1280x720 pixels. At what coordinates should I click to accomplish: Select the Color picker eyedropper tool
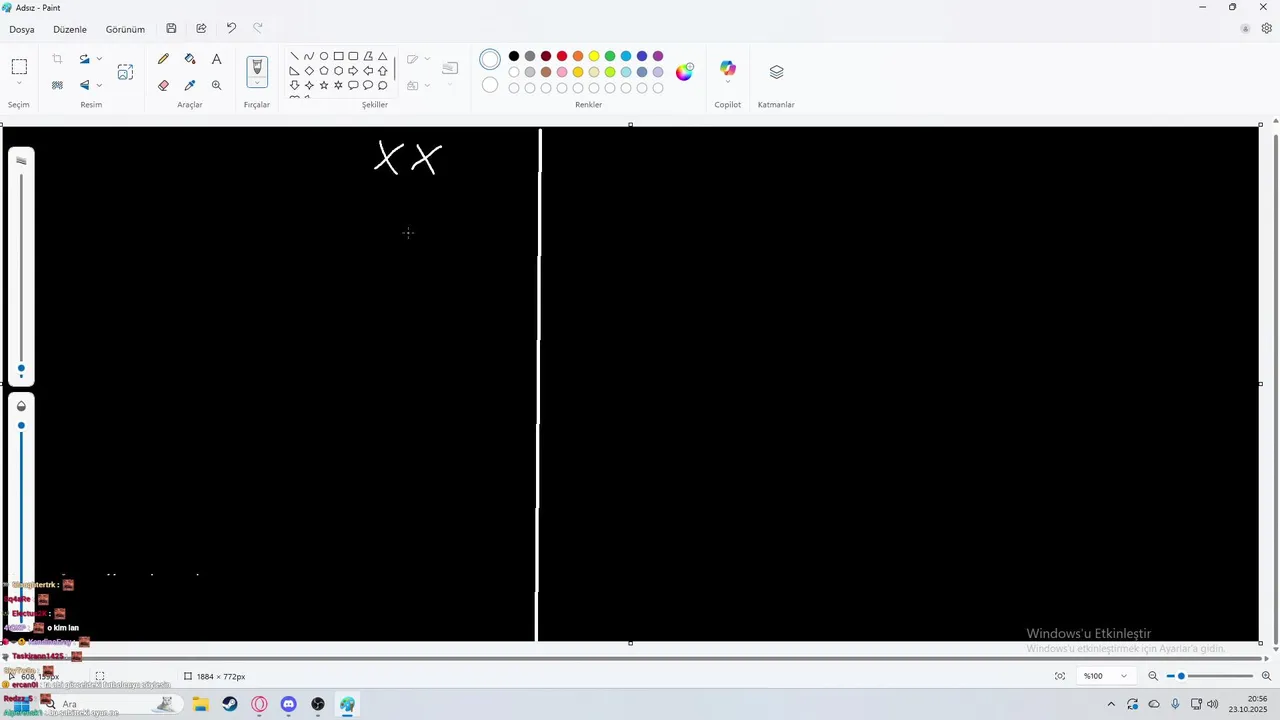pos(190,85)
